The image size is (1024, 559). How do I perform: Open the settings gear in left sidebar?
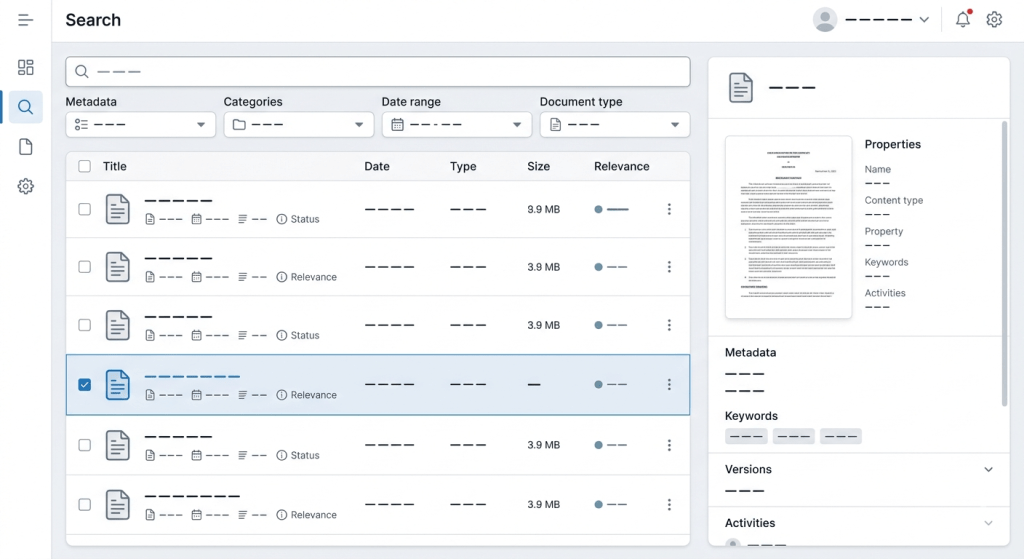(26, 187)
